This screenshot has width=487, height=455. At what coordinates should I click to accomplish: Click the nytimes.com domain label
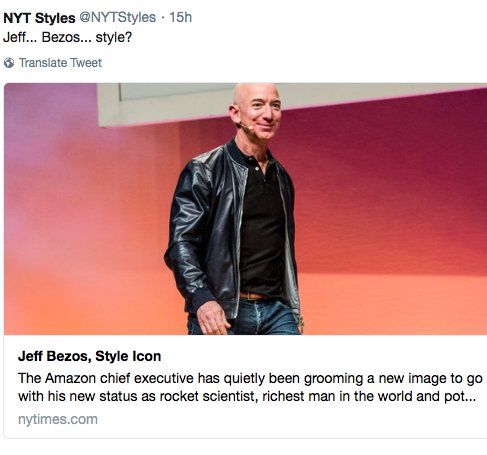pyautogui.click(x=58, y=419)
